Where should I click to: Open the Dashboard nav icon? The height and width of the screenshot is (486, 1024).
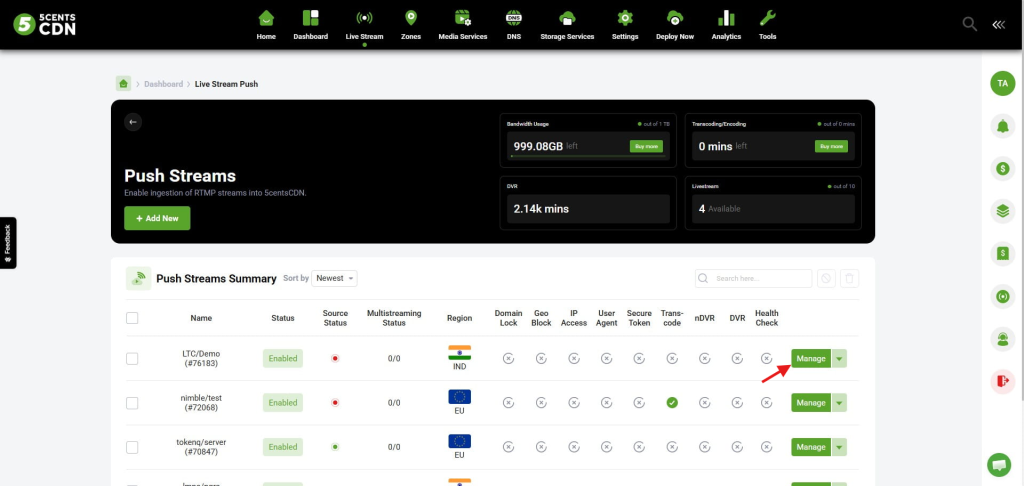point(310,18)
